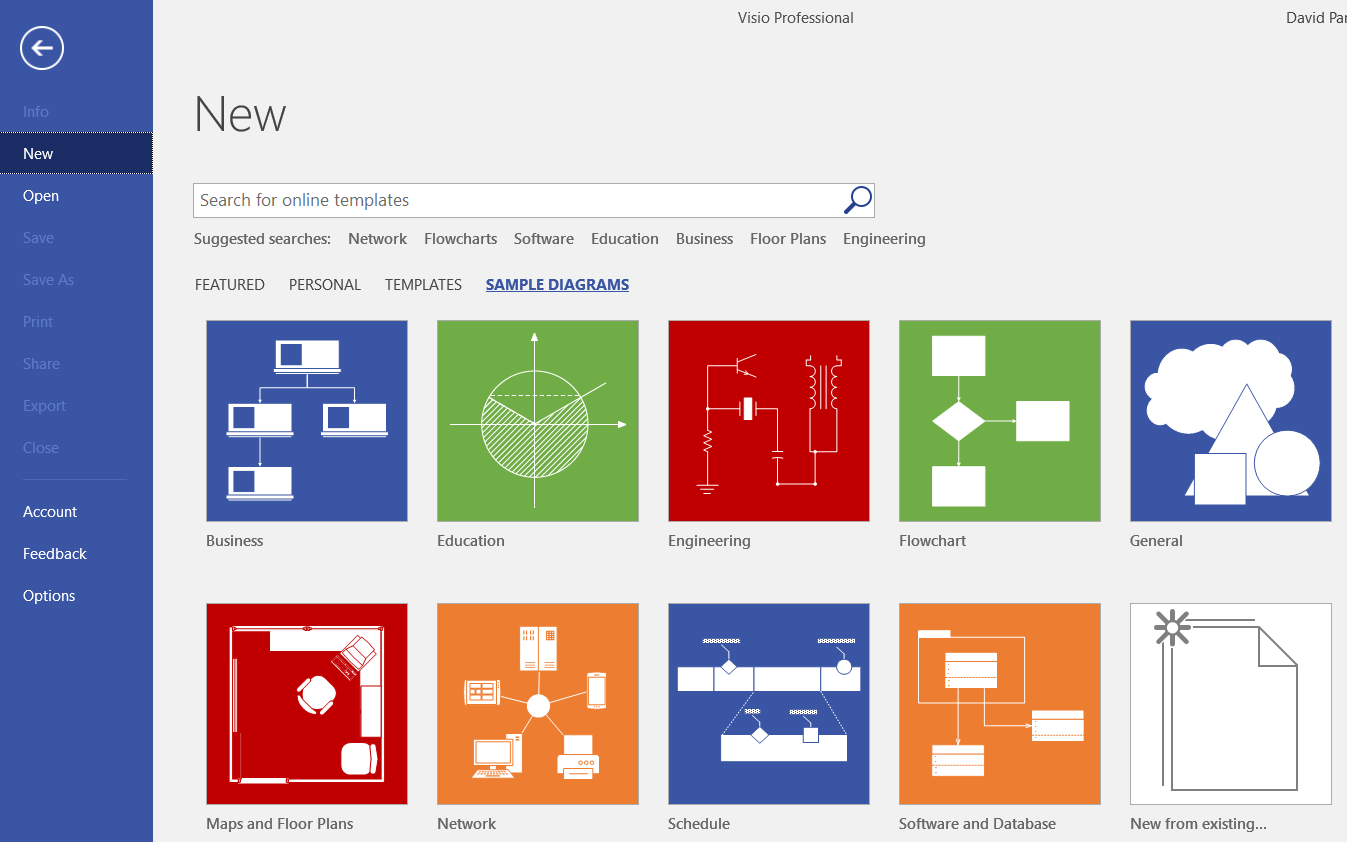Image resolution: width=1347 pixels, height=842 pixels.
Task: Click the Floor Plans suggested search link
Action: tap(788, 239)
